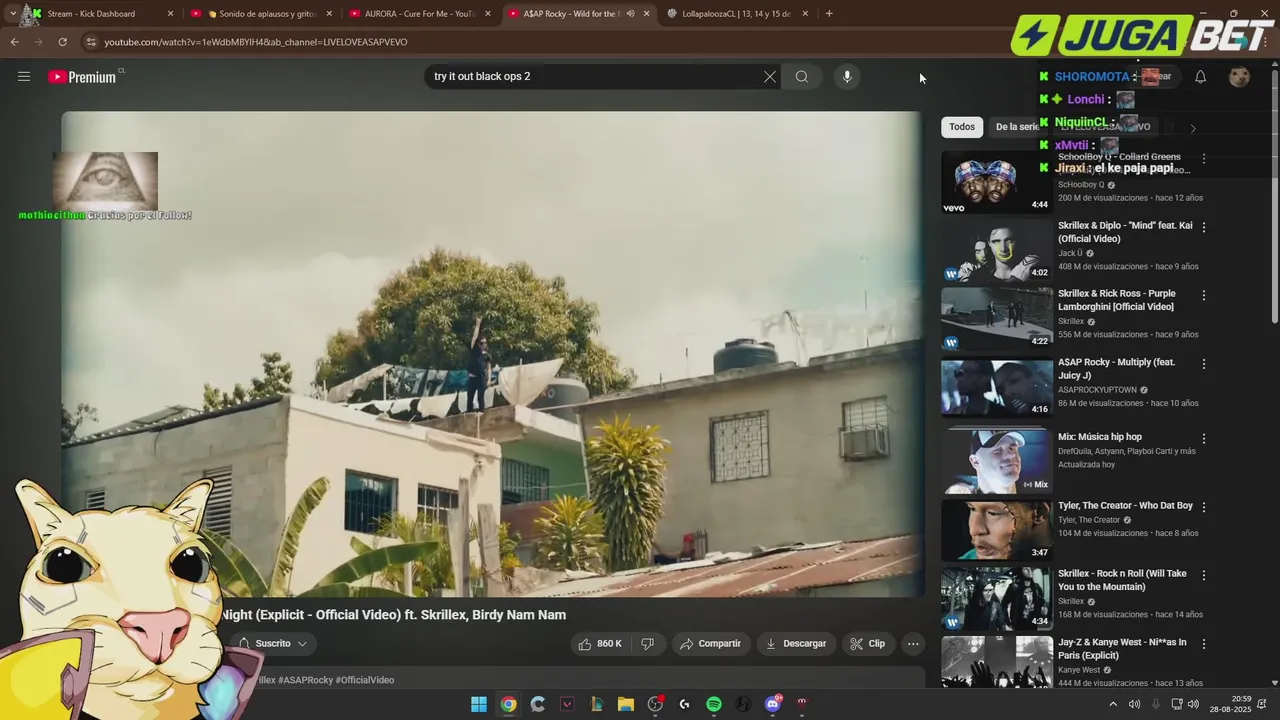The width and height of the screenshot is (1280, 720).
Task: Click the video player to pause
Action: point(492,354)
